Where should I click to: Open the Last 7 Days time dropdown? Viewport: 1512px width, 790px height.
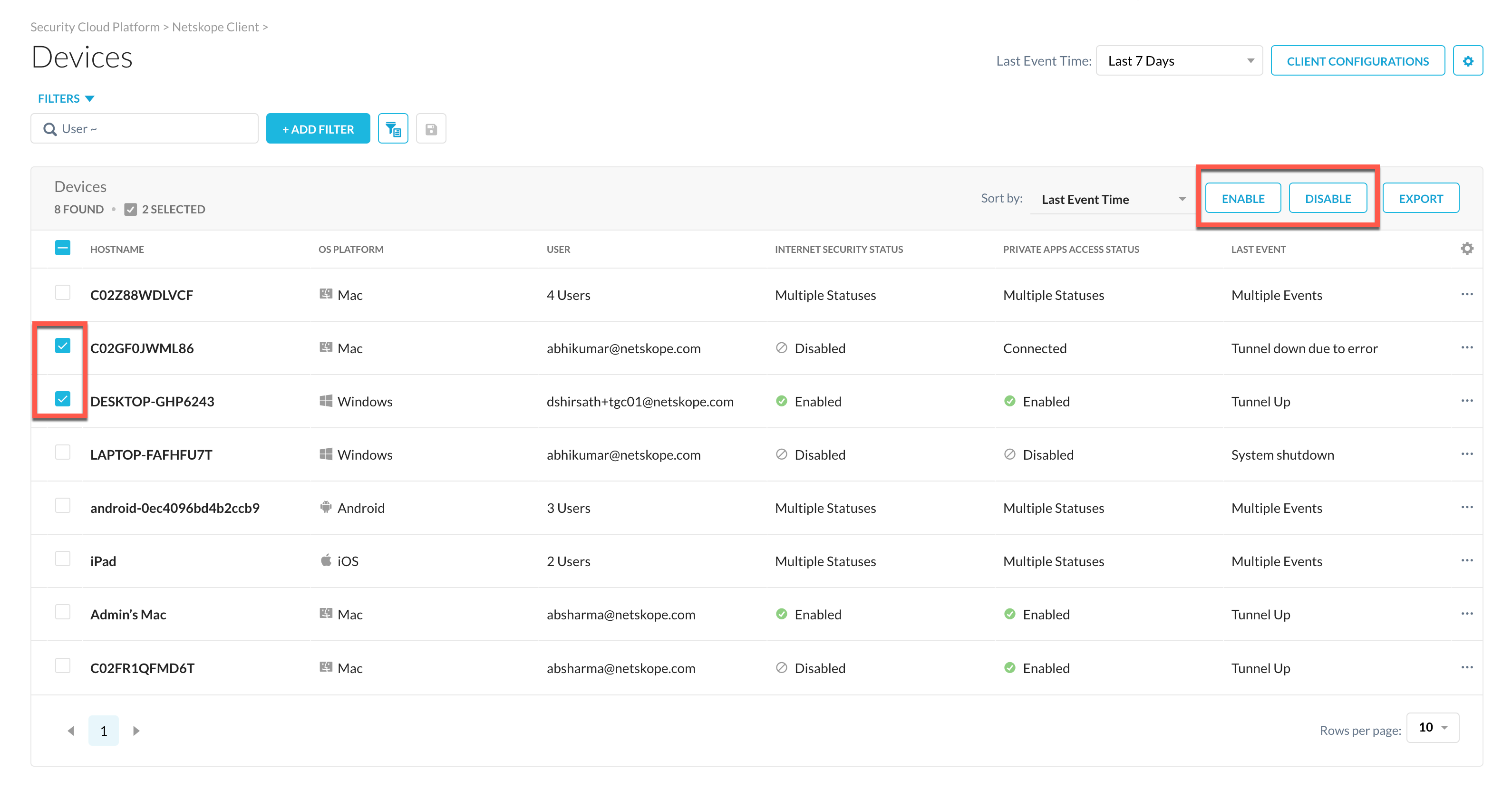(1179, 61)
